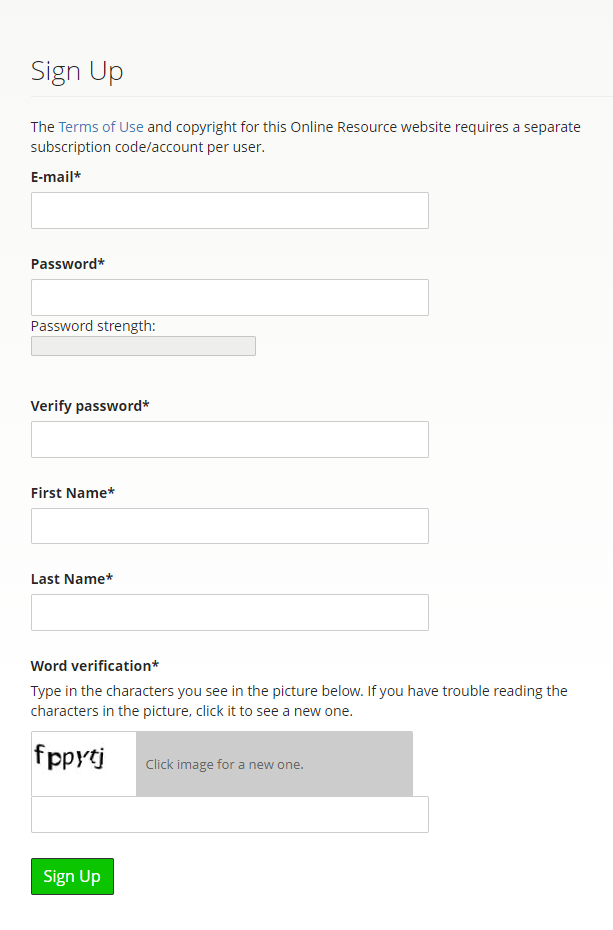This screenshot has height=930, width=613.
Task: Click the Sign Up button
Action: [x=71, y=876]
